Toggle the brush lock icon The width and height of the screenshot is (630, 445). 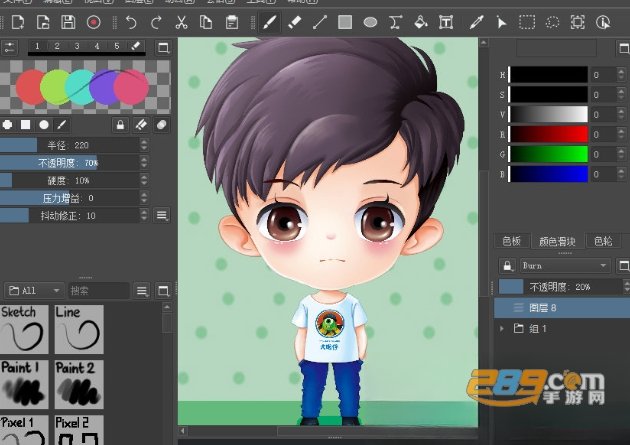[120, 125]
